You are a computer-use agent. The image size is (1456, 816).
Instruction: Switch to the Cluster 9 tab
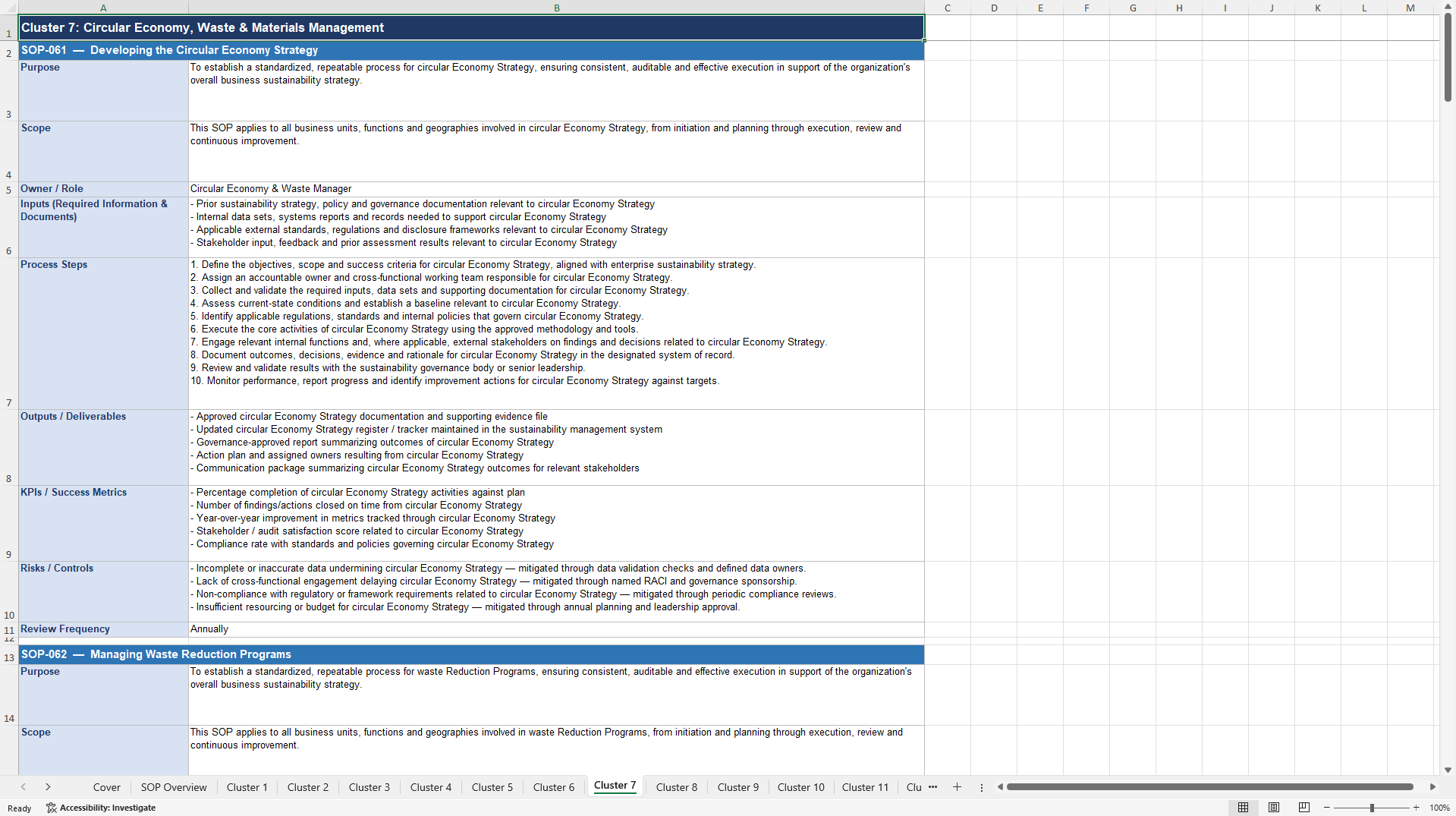[738, 787]
